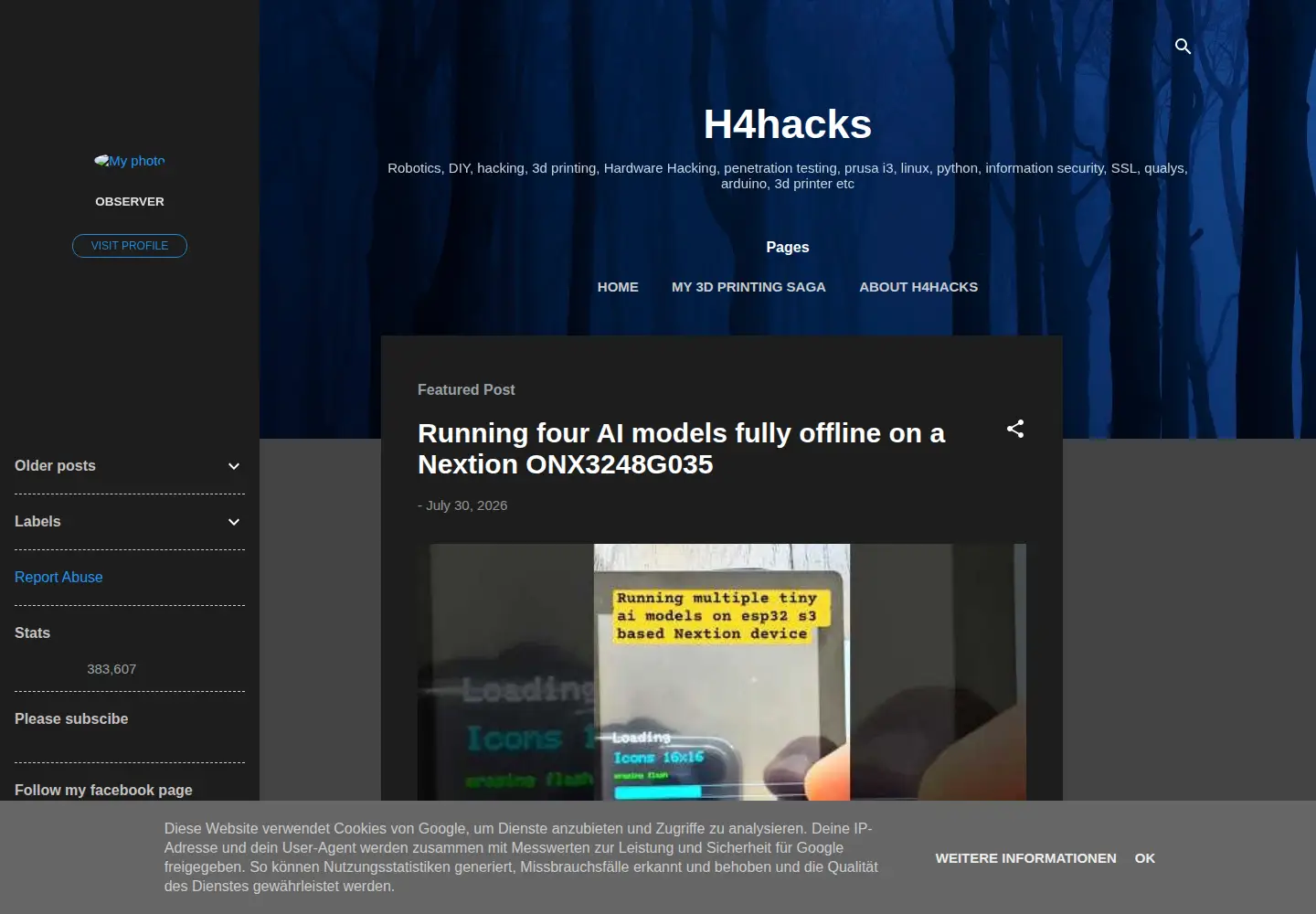Image resolution: width=1316 pixels, height=914 pixels.
Task: Click the Stats heading in sidebar
Action: click(x=32, y=633)
